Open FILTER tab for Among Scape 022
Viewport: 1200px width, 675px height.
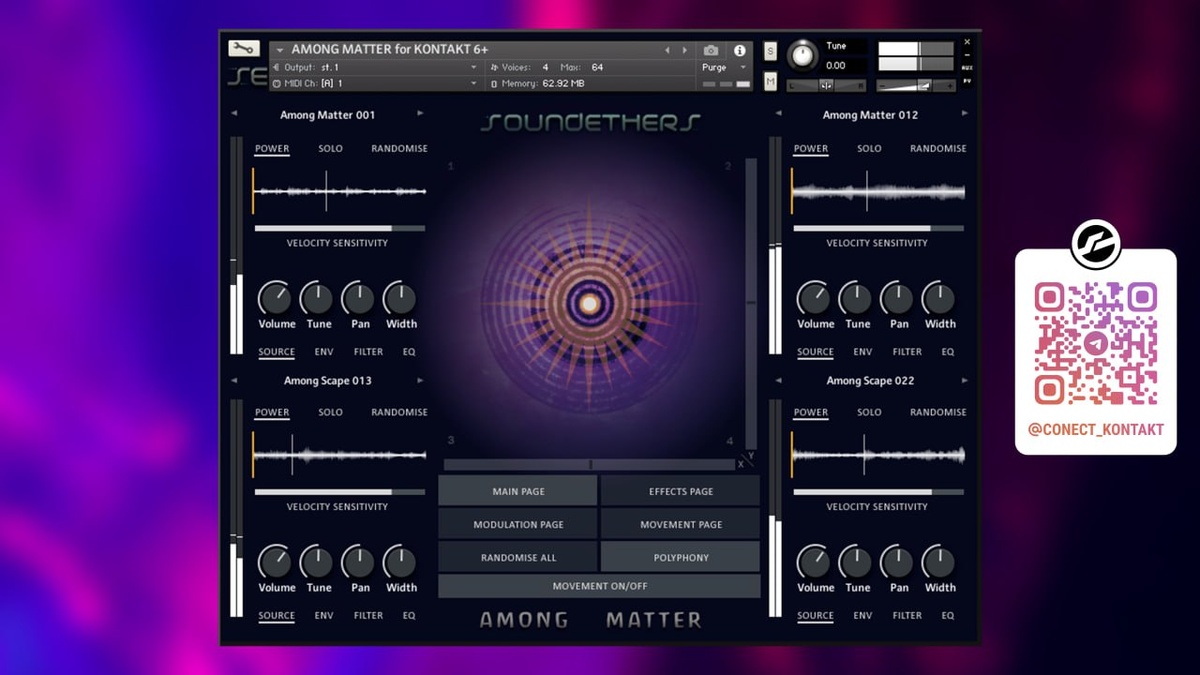click(907, 616)
